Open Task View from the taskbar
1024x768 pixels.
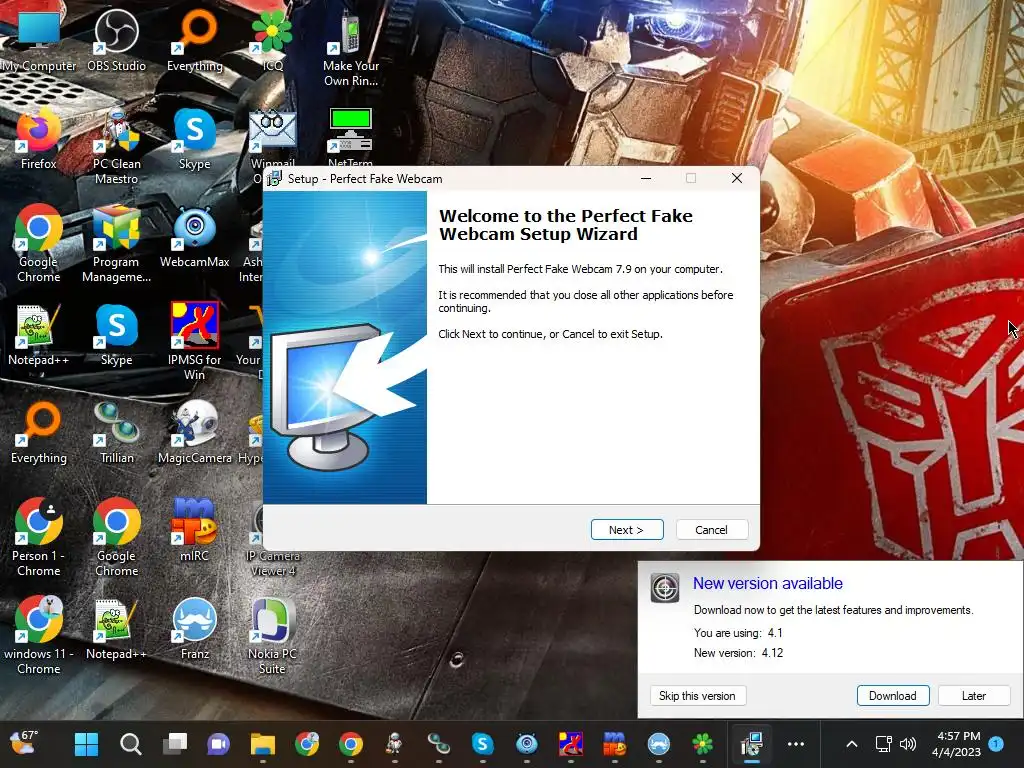click(174, 744)
